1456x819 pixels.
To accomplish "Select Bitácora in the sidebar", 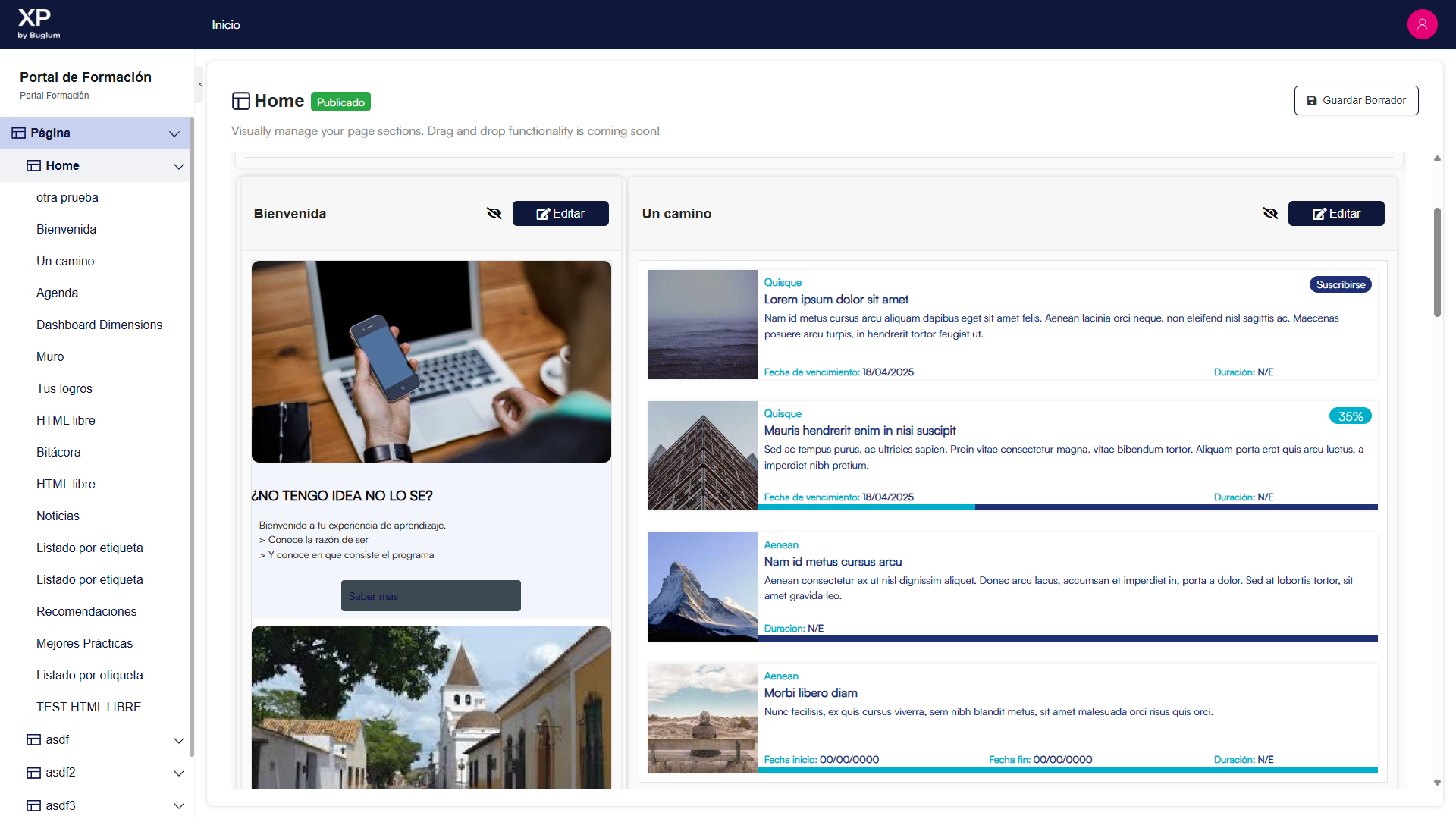I will [x=58, y=453].
